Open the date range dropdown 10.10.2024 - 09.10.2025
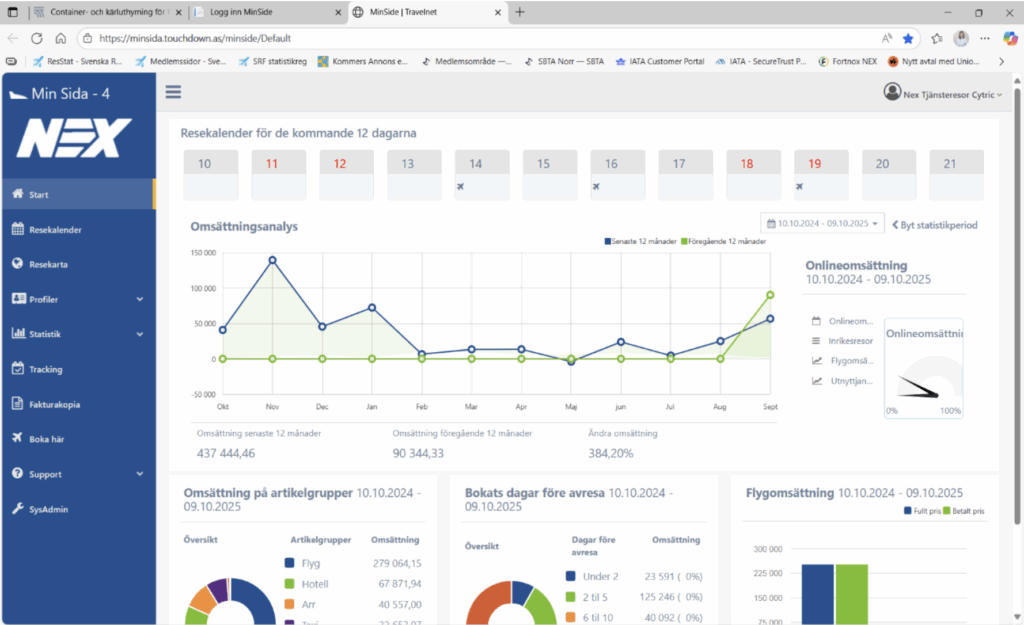The height and width of the screenshot is (625, 1024). [x=822, y=224]
